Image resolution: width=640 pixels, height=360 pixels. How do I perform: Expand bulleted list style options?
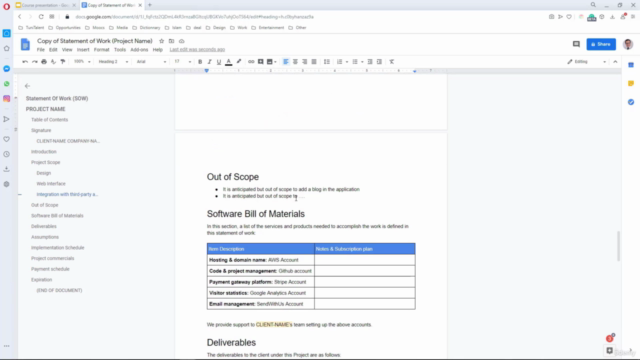(x=362, y=62)
